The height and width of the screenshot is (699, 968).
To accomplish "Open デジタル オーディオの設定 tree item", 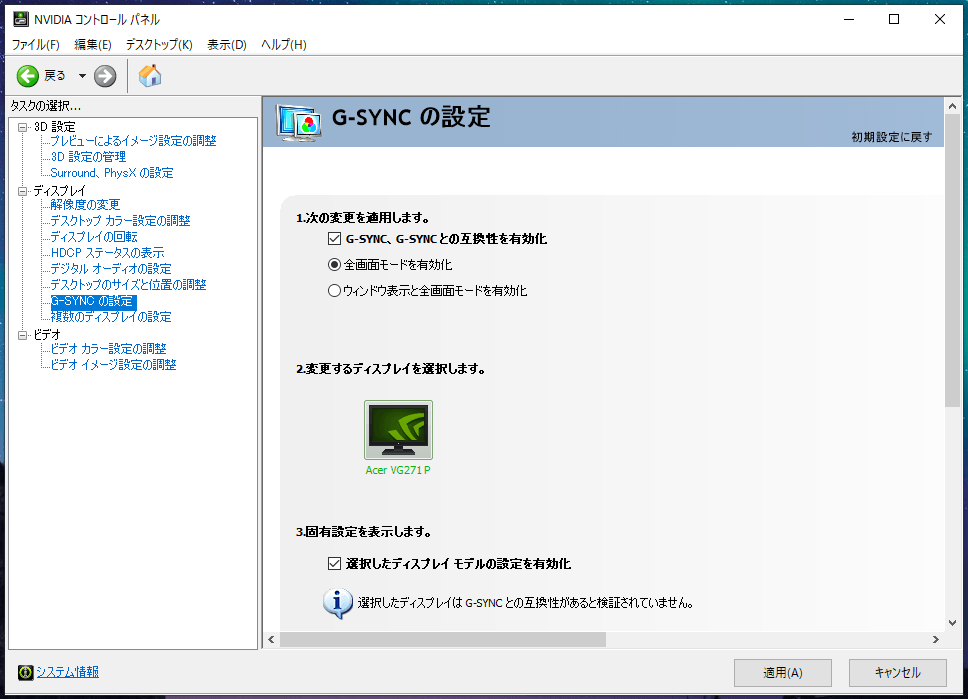I will pos(111,269).
